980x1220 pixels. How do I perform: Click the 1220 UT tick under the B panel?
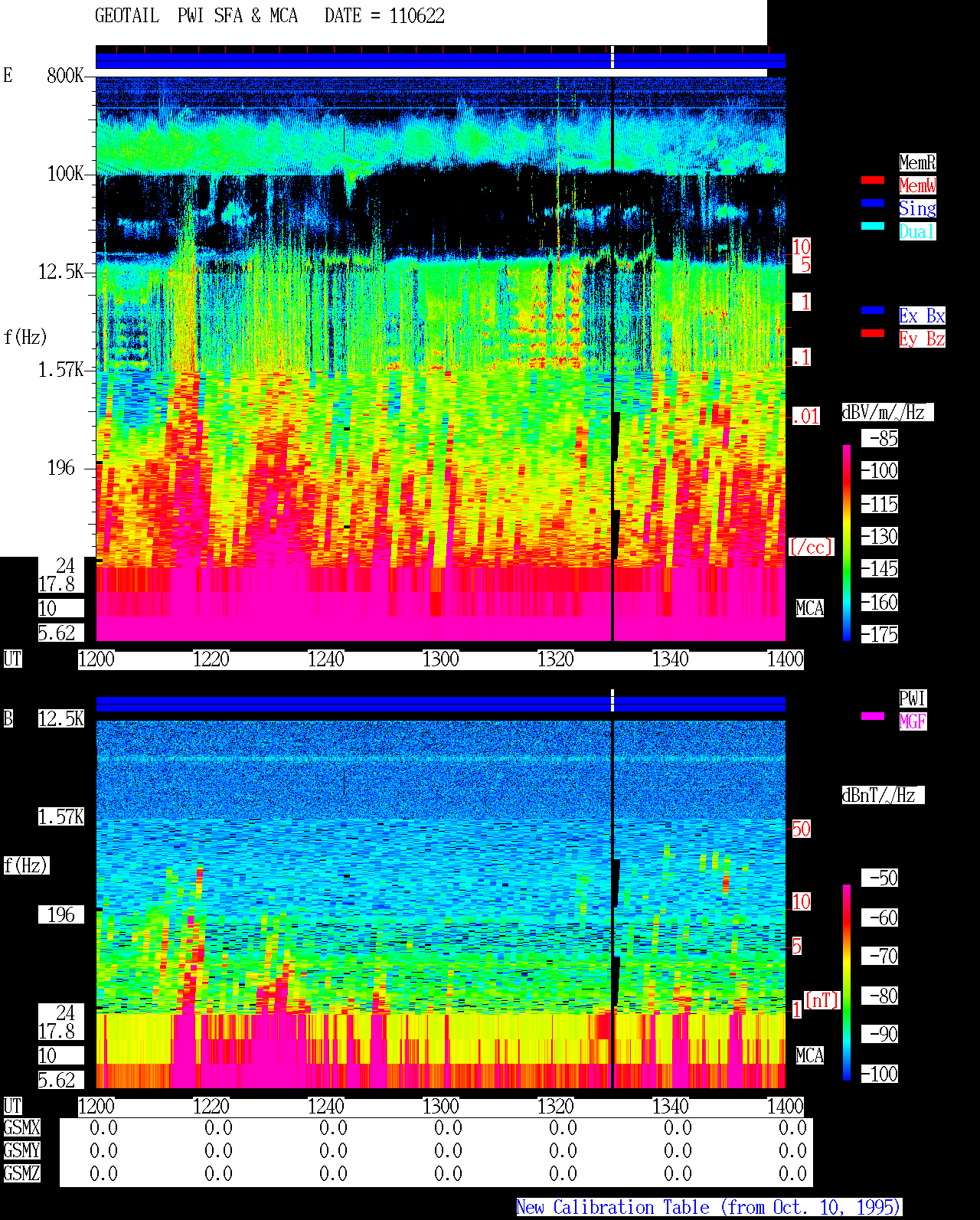tap(211, 1106)
